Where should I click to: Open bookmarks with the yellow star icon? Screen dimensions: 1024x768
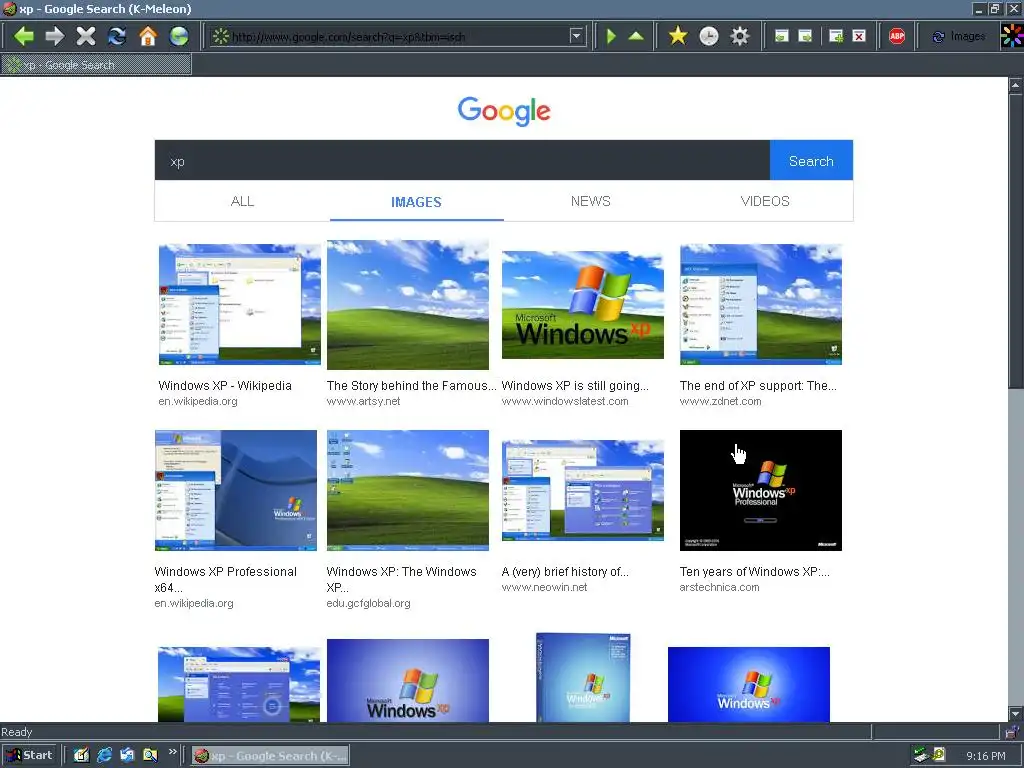678,36
